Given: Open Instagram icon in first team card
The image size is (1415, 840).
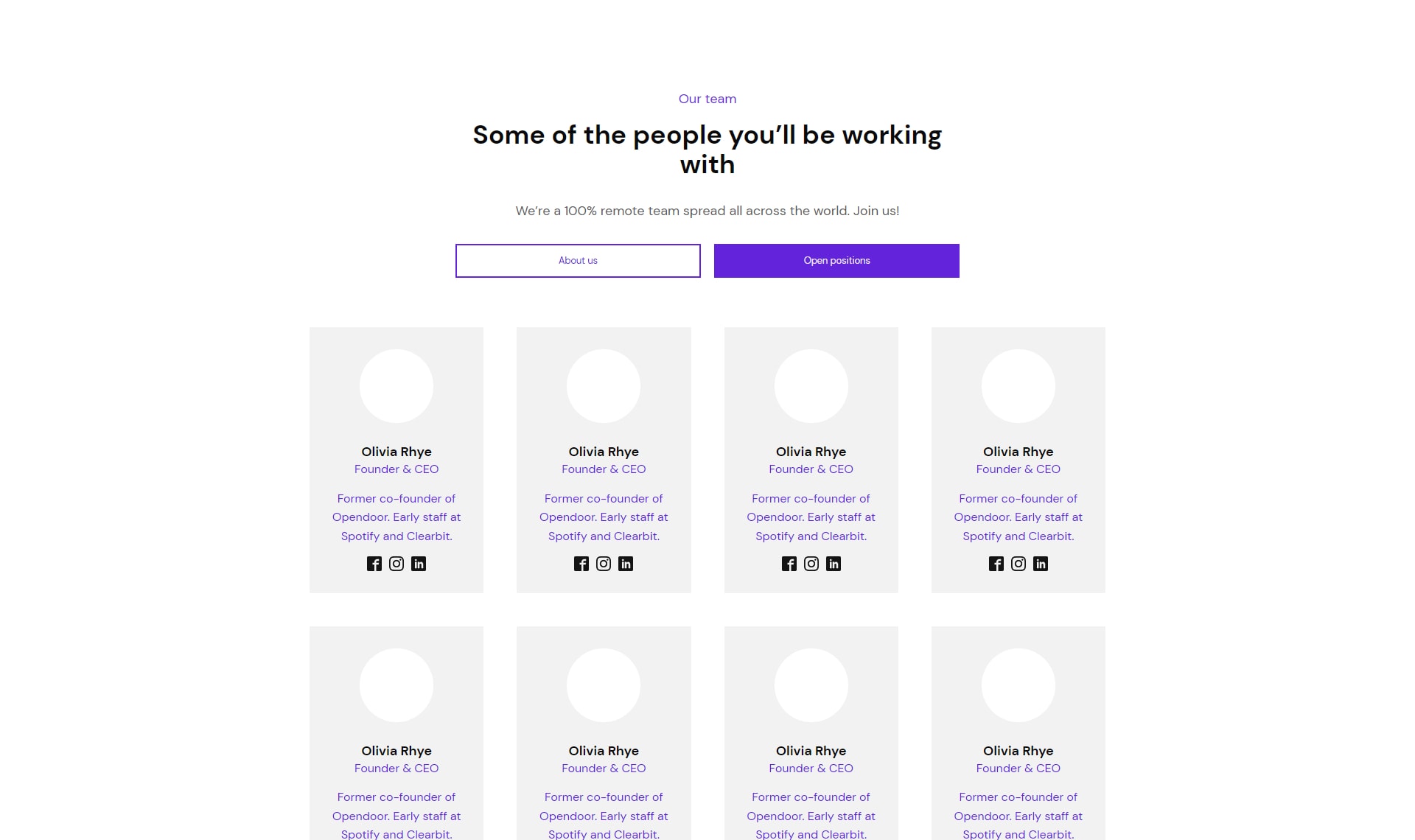Looking at the screenshot, I should (396, 564).
